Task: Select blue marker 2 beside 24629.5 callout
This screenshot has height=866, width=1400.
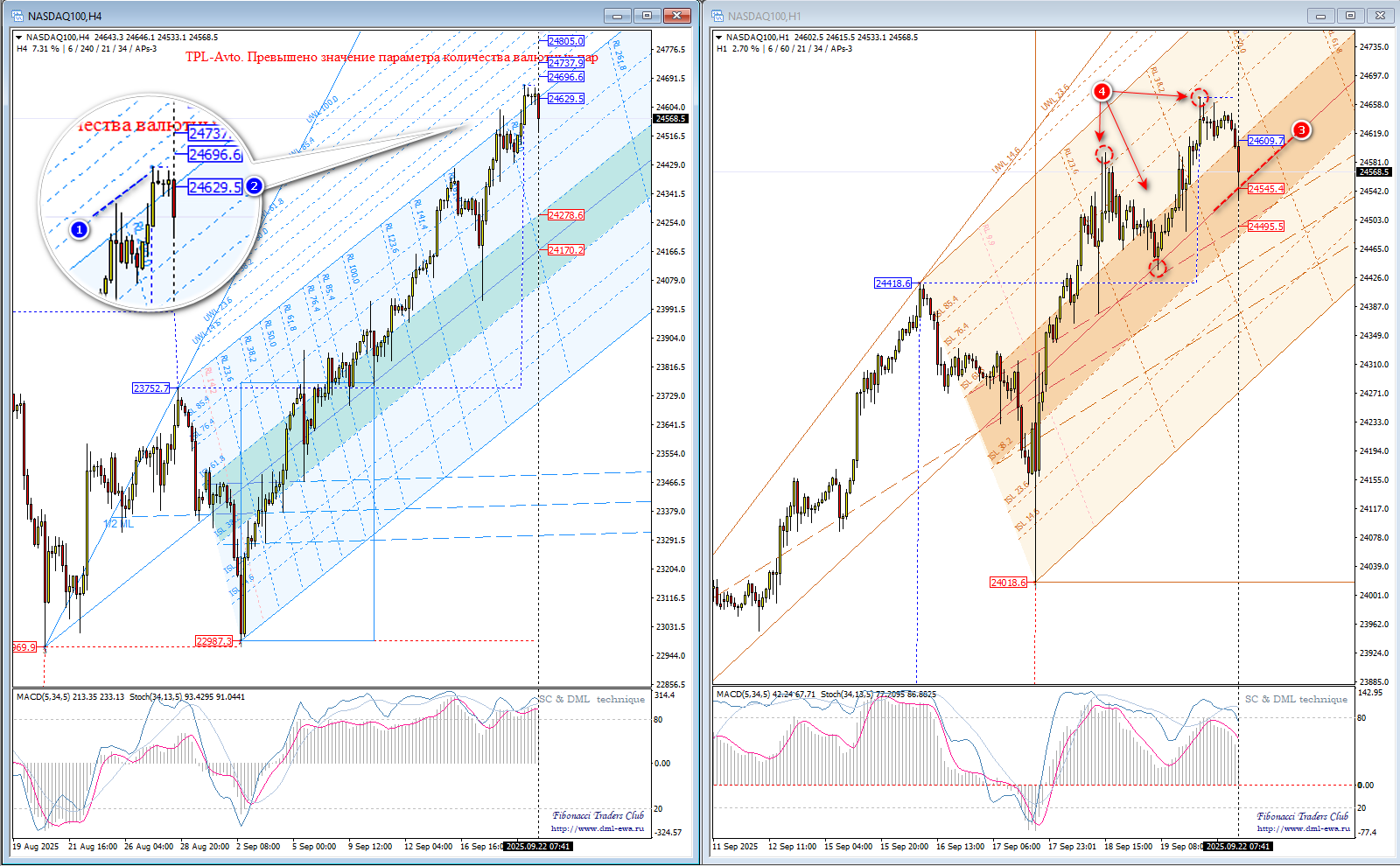Action: pos(254,186)
